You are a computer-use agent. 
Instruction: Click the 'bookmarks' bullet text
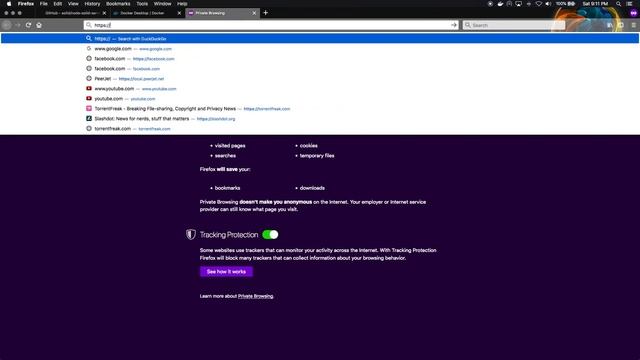click(227, 188)
